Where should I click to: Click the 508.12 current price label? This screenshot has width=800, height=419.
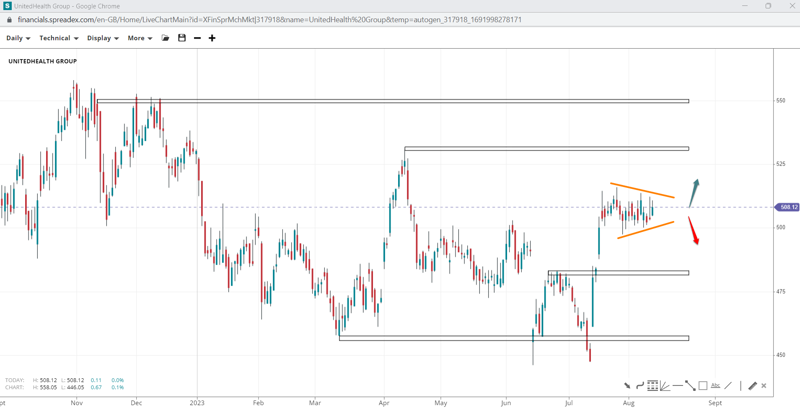coord(788,207)
